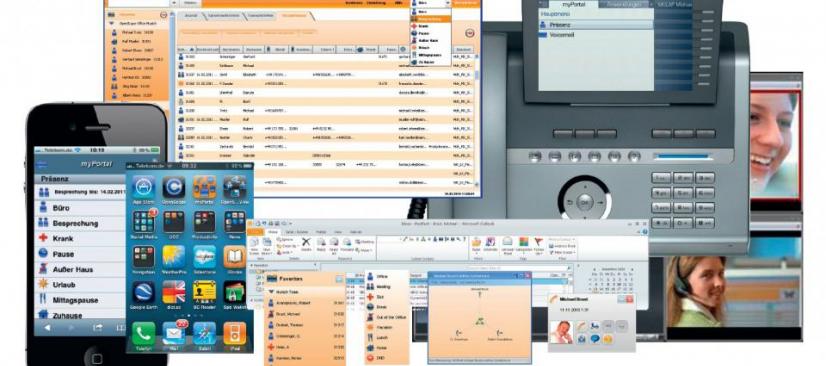Open the Büro status dropdown at top

point(432,3)
